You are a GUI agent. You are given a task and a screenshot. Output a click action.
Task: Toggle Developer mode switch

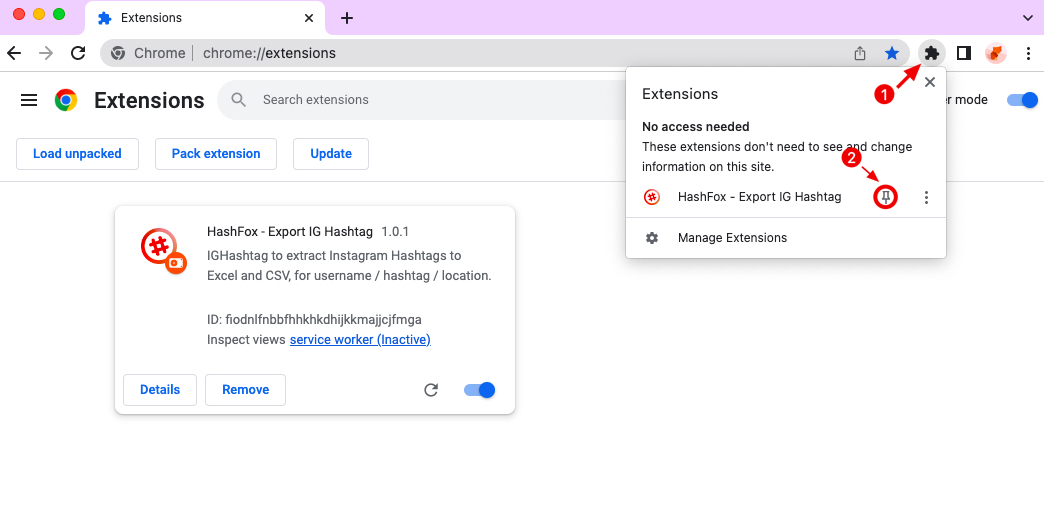click(1022, 100)
